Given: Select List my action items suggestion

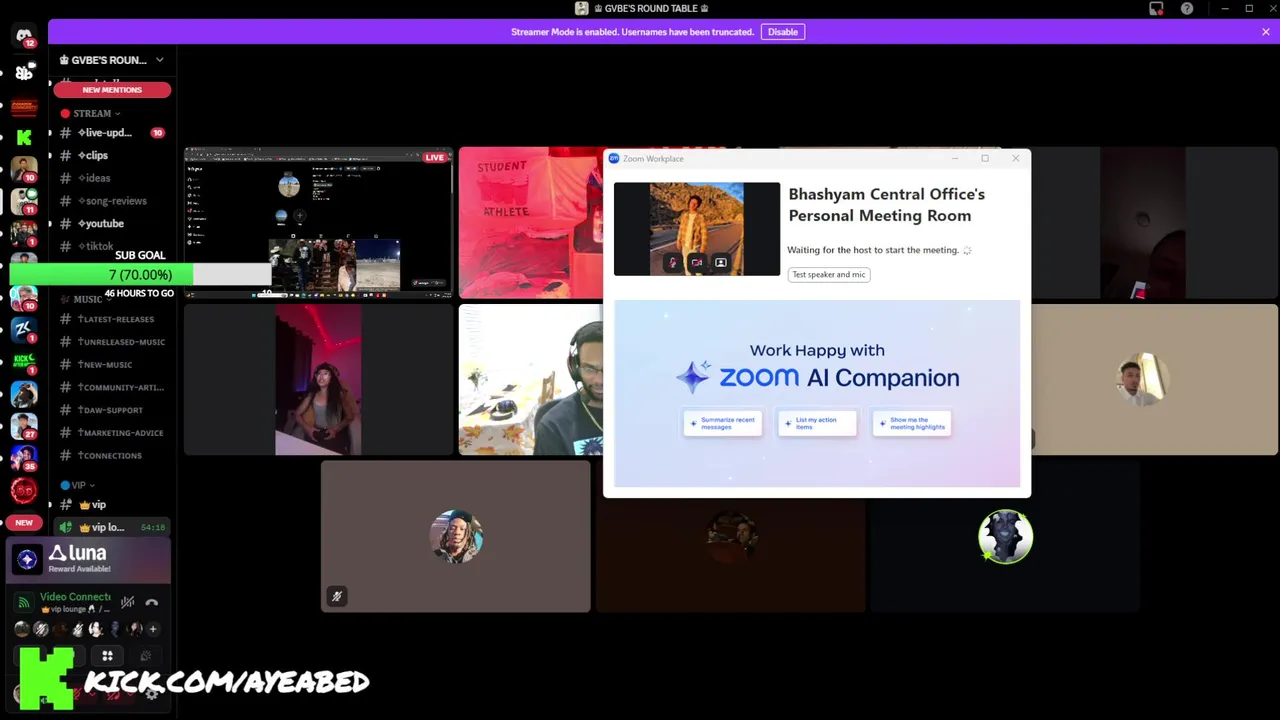Looking at the screenshot, I should click(817, 424).
